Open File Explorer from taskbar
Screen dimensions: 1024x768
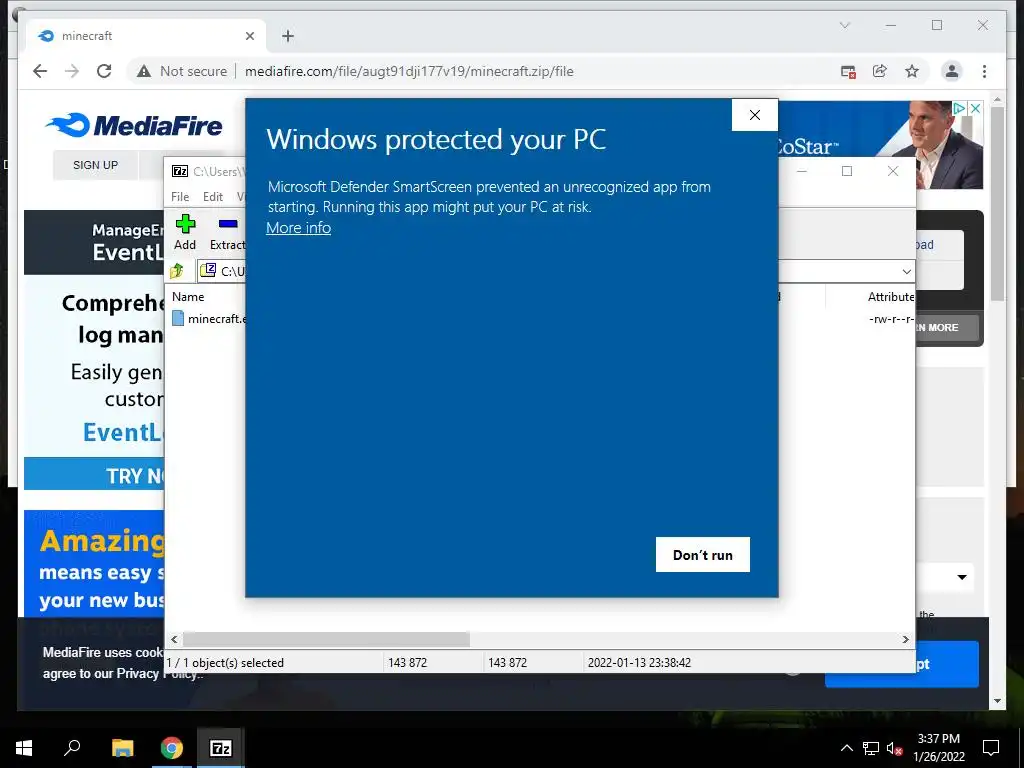pyautogui.click(x=122, y=748)
